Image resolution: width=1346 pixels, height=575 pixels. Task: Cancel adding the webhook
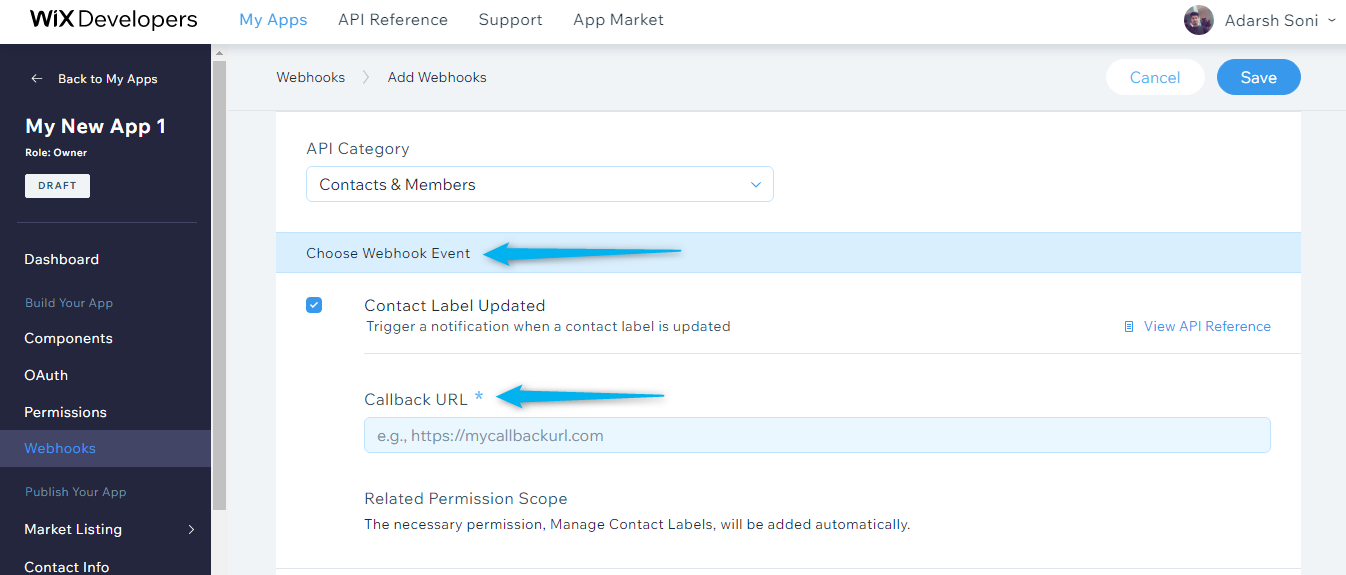1155,77
